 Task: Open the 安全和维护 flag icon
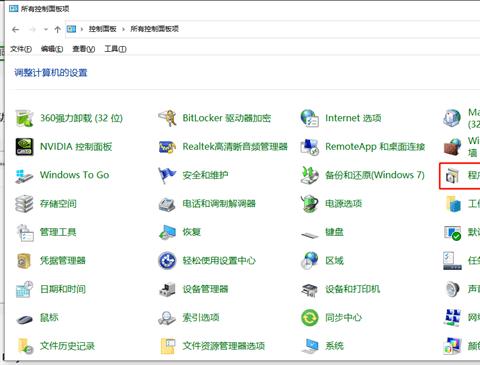click(167, 175)
